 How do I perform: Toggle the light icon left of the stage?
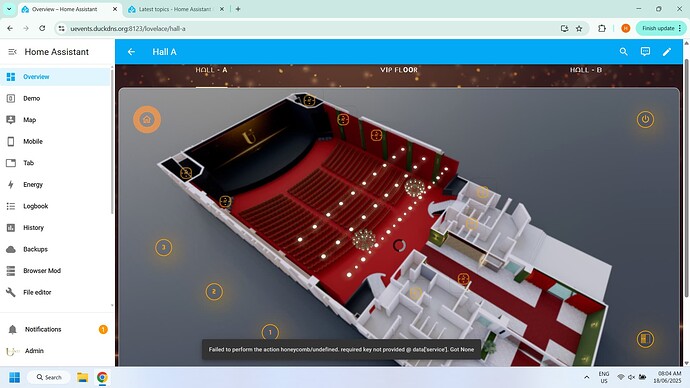pos(186,173)
